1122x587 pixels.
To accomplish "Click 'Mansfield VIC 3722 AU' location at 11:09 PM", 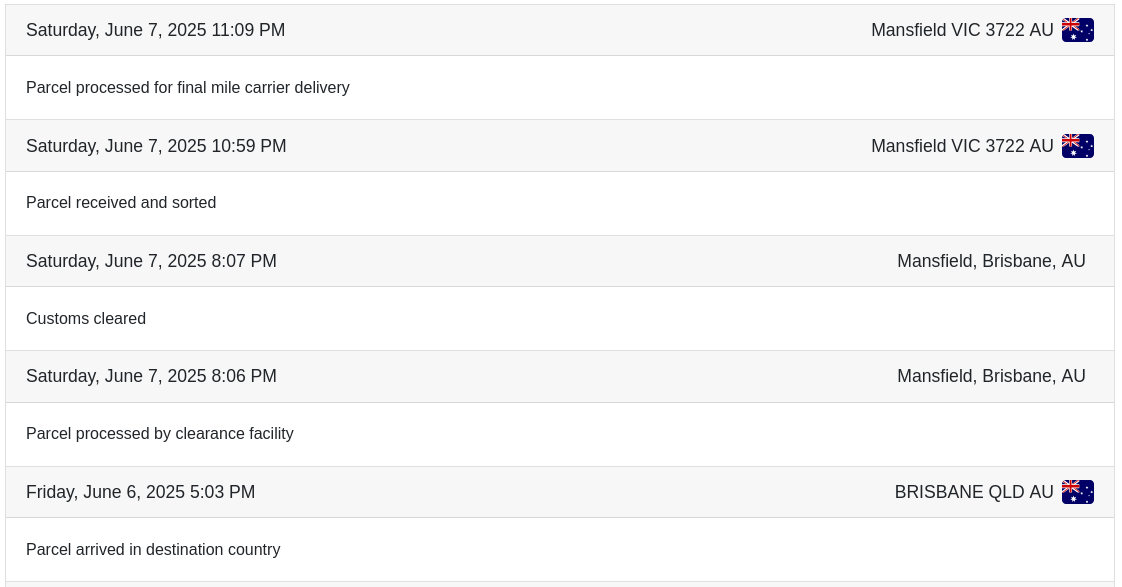I will pyautogui.click(x=961, y=30).
